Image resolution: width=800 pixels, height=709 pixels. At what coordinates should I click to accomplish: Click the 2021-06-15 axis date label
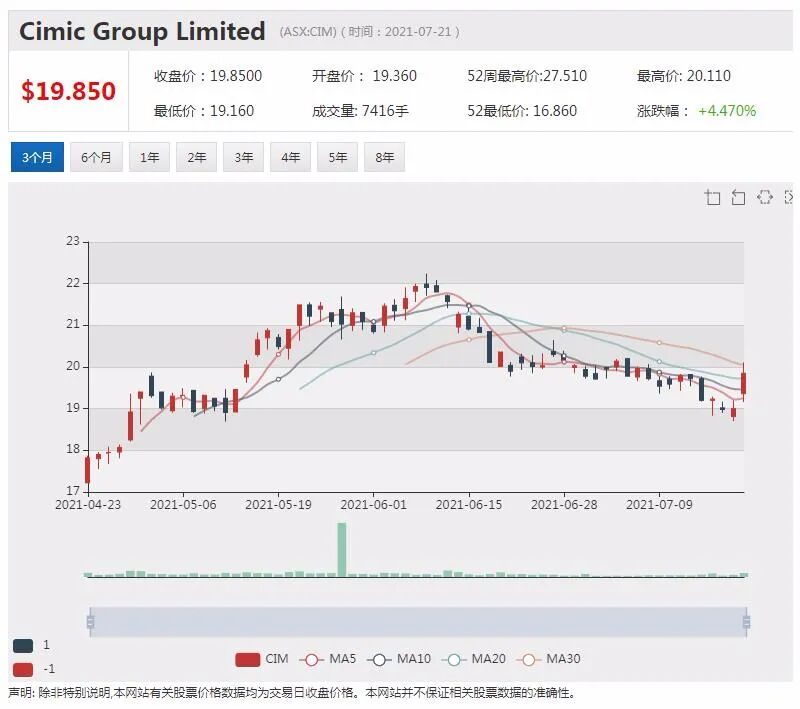click(469, 504)
